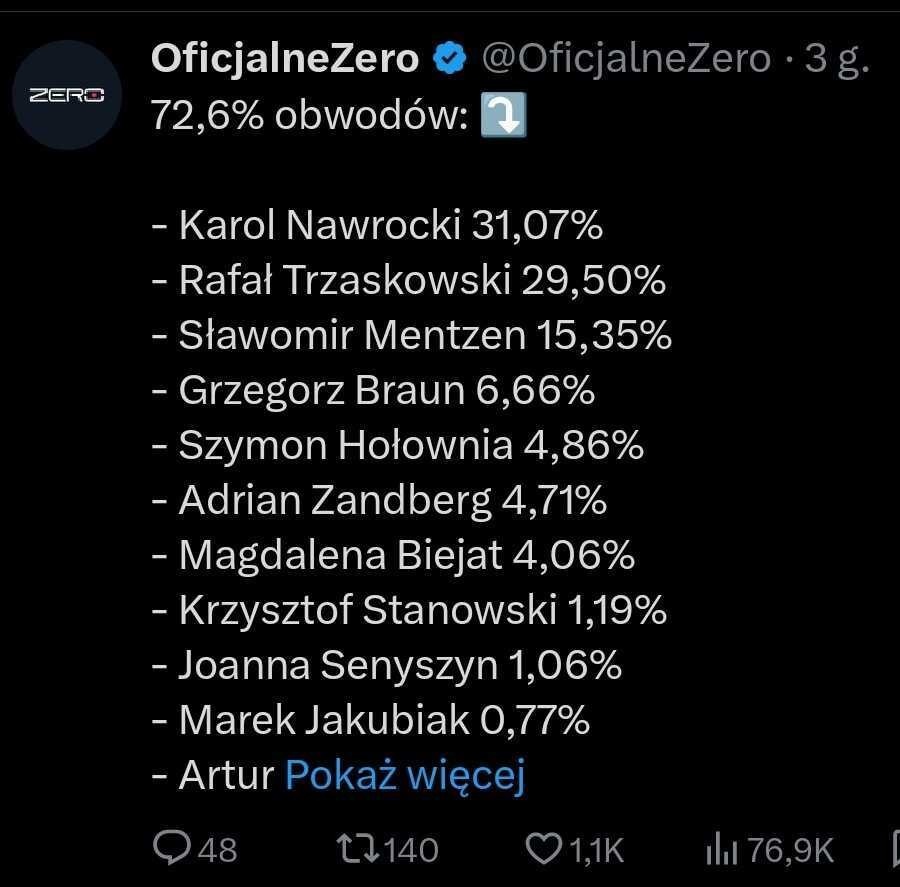Reply using the speech bubble icon

172,849
